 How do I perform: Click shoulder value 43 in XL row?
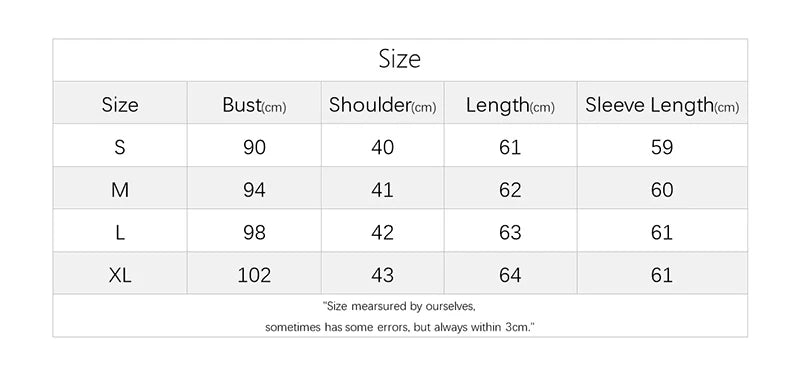(x=383, y=276)
